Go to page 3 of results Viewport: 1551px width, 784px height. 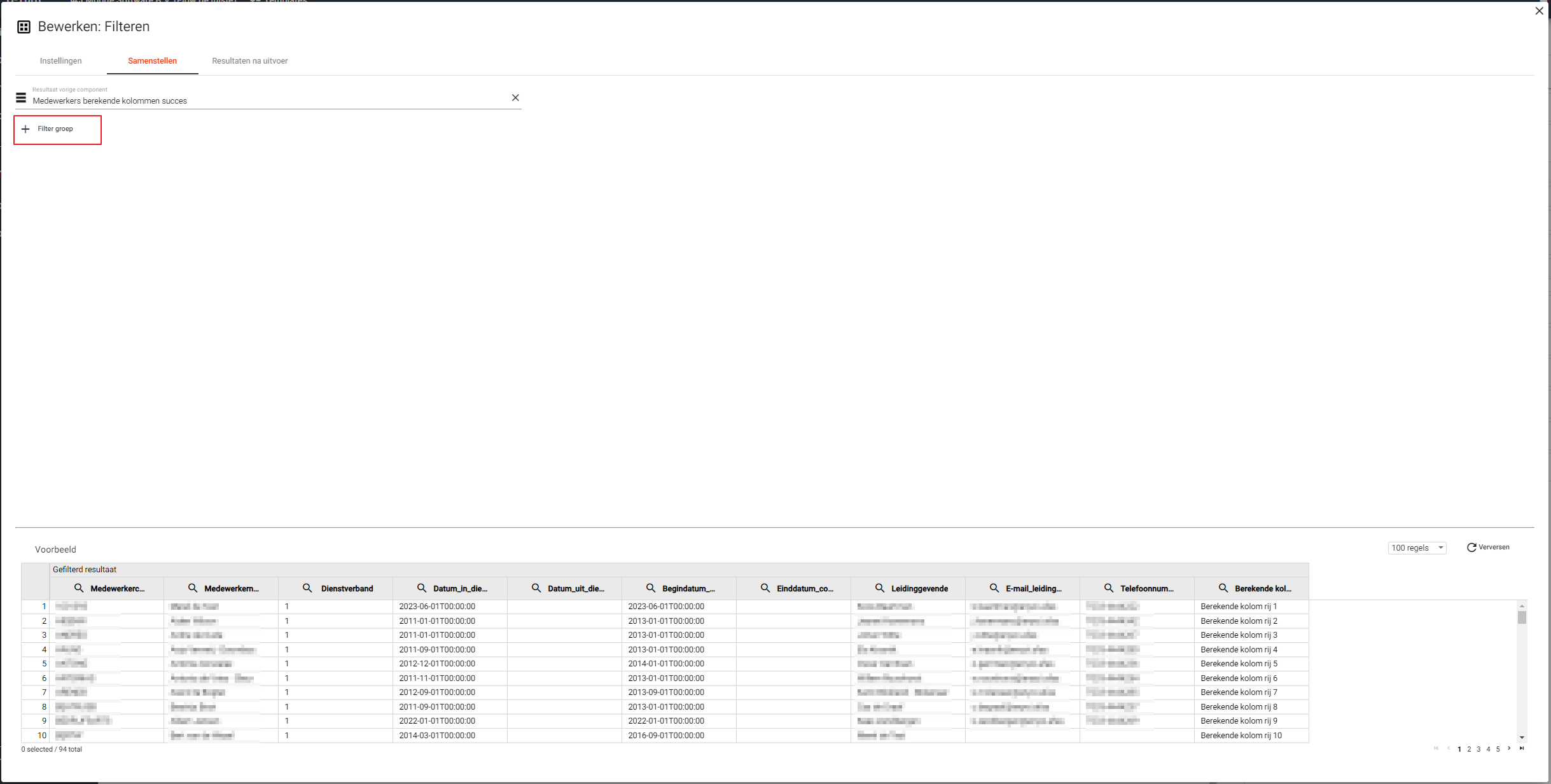point(1478,749)
